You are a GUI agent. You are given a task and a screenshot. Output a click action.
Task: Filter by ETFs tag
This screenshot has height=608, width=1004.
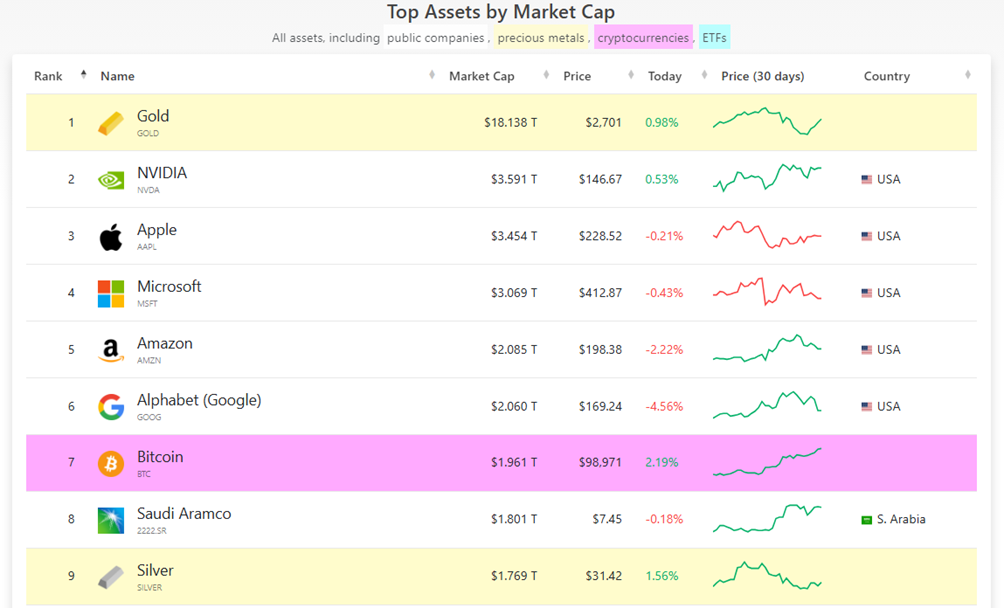tap(715, 38)
